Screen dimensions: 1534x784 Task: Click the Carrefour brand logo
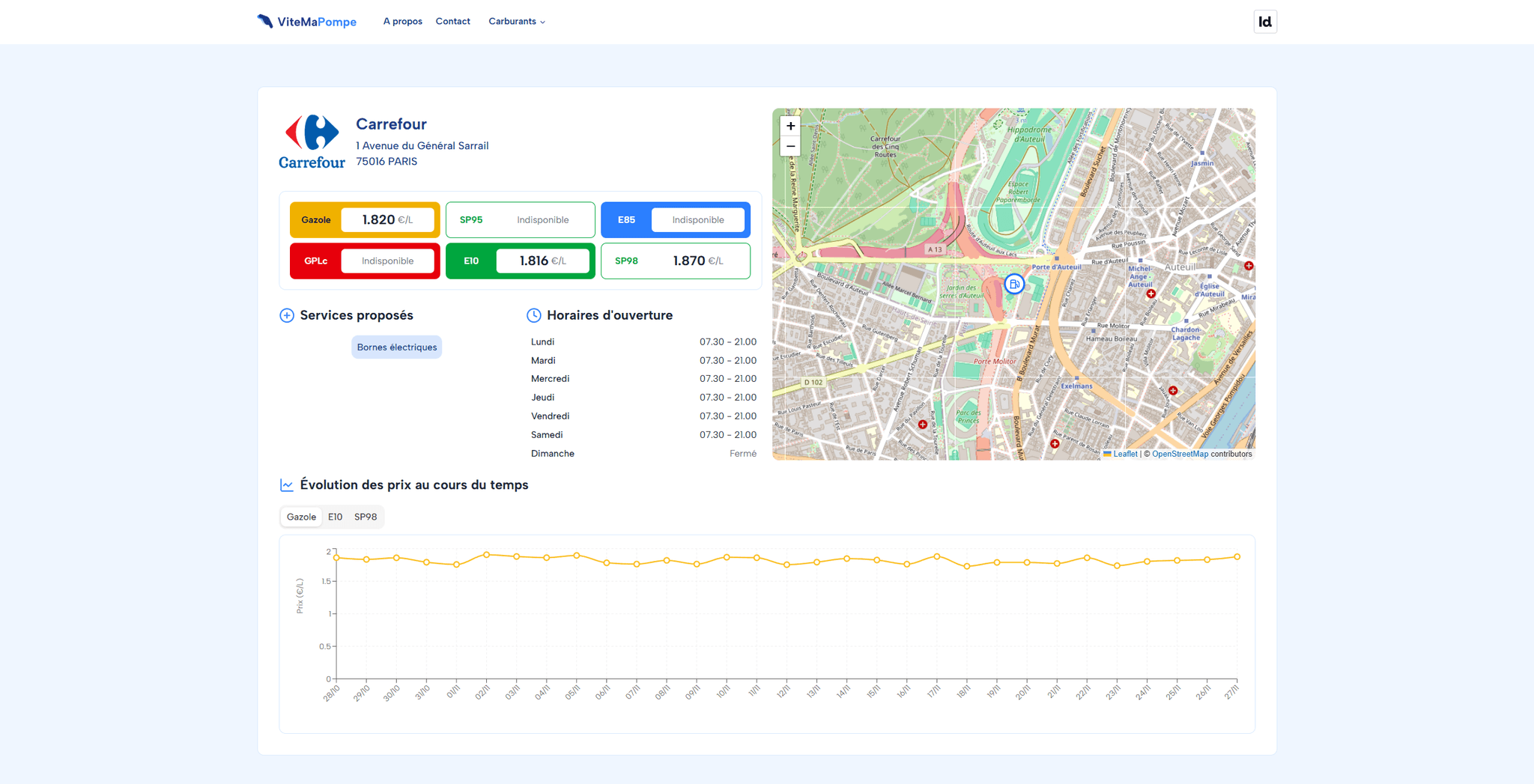(312, 142)
